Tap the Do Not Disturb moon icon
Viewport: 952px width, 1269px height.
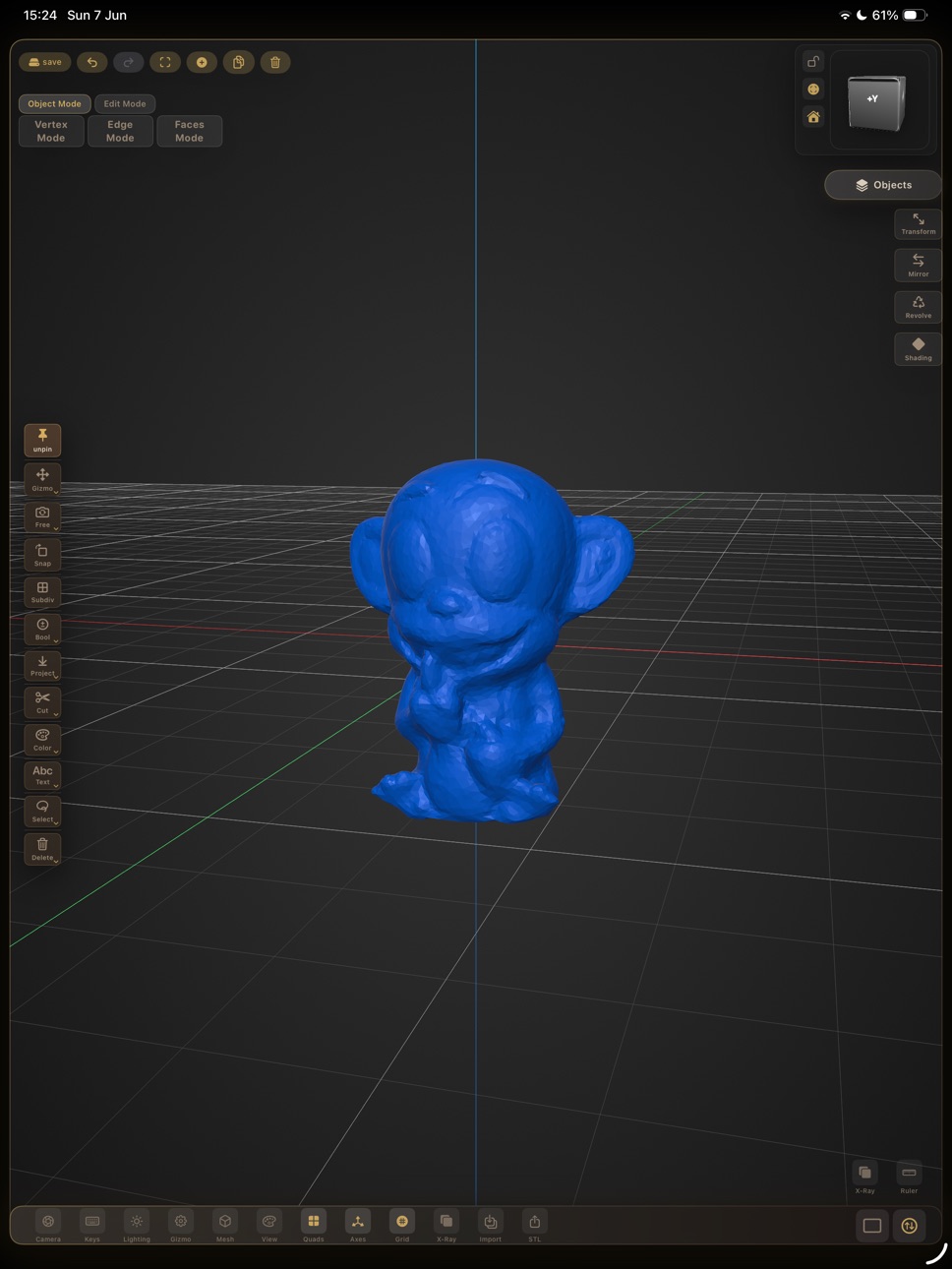862,16
